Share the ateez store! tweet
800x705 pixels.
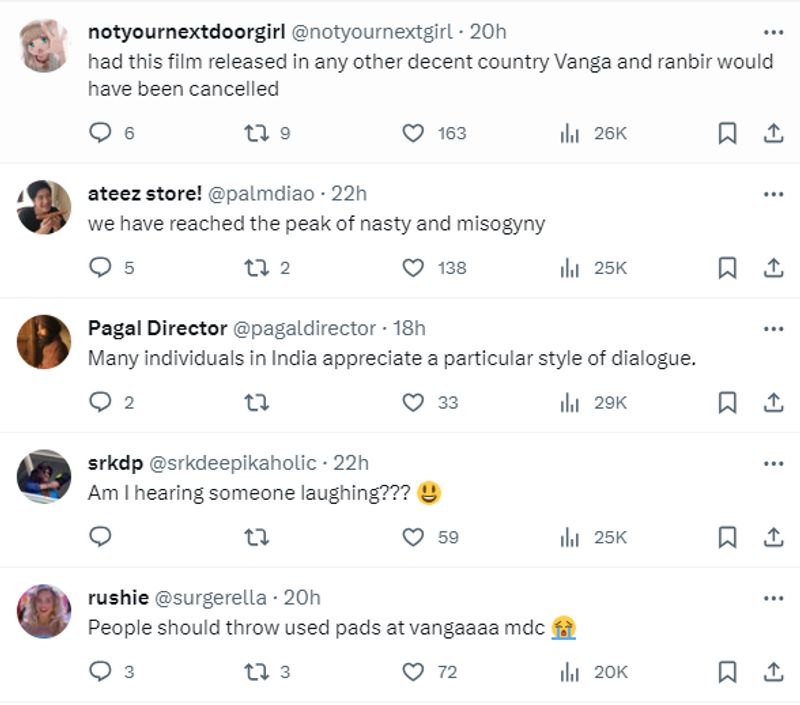click(773, 267)
